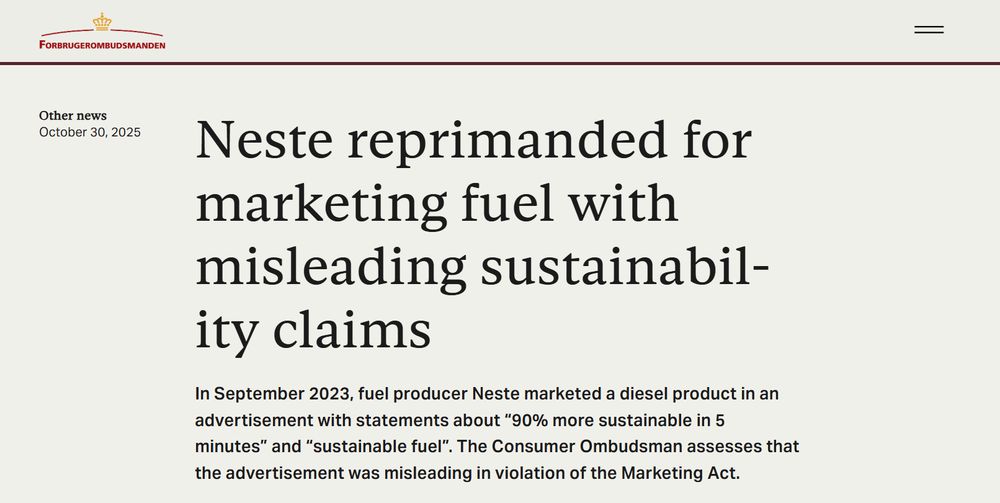Click the dark red header divider line

500,63
